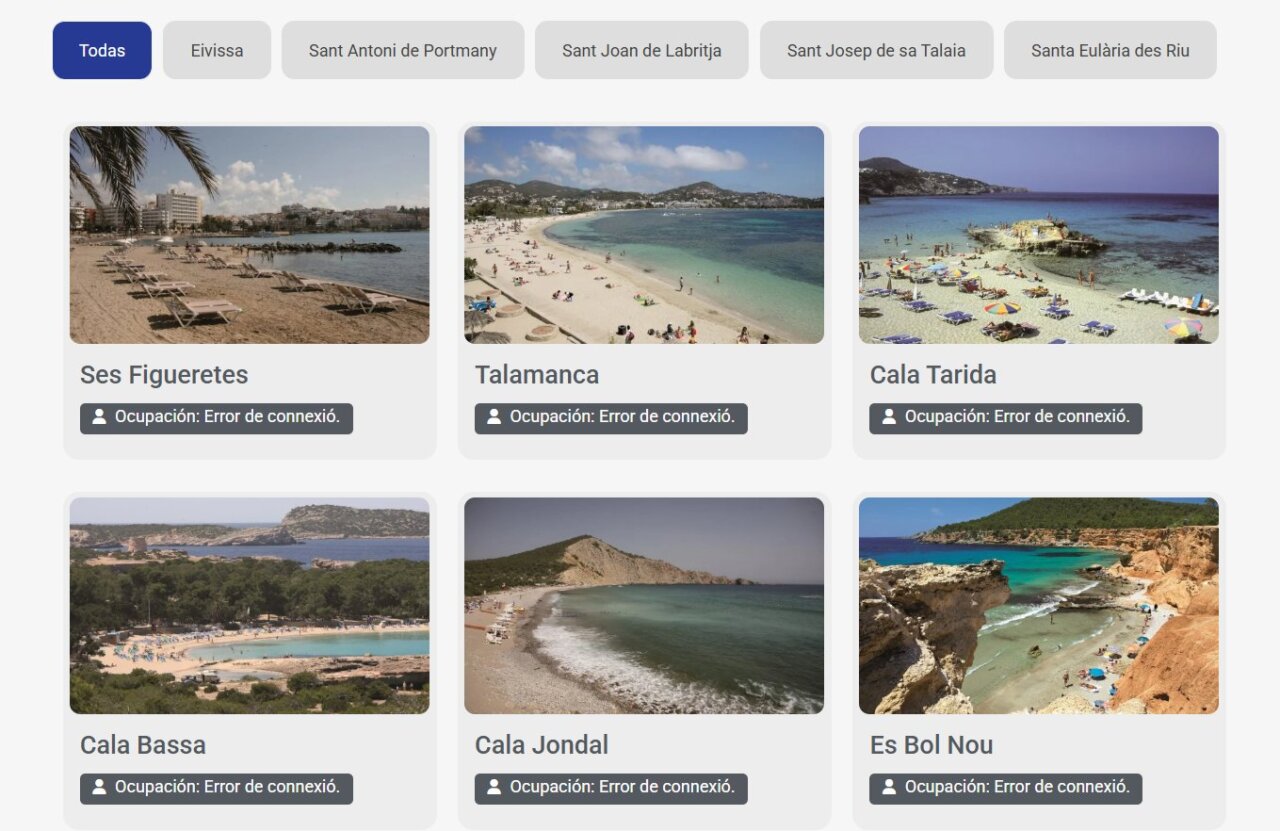Open the Talamanca beach photo

click(x=644, y=235)
